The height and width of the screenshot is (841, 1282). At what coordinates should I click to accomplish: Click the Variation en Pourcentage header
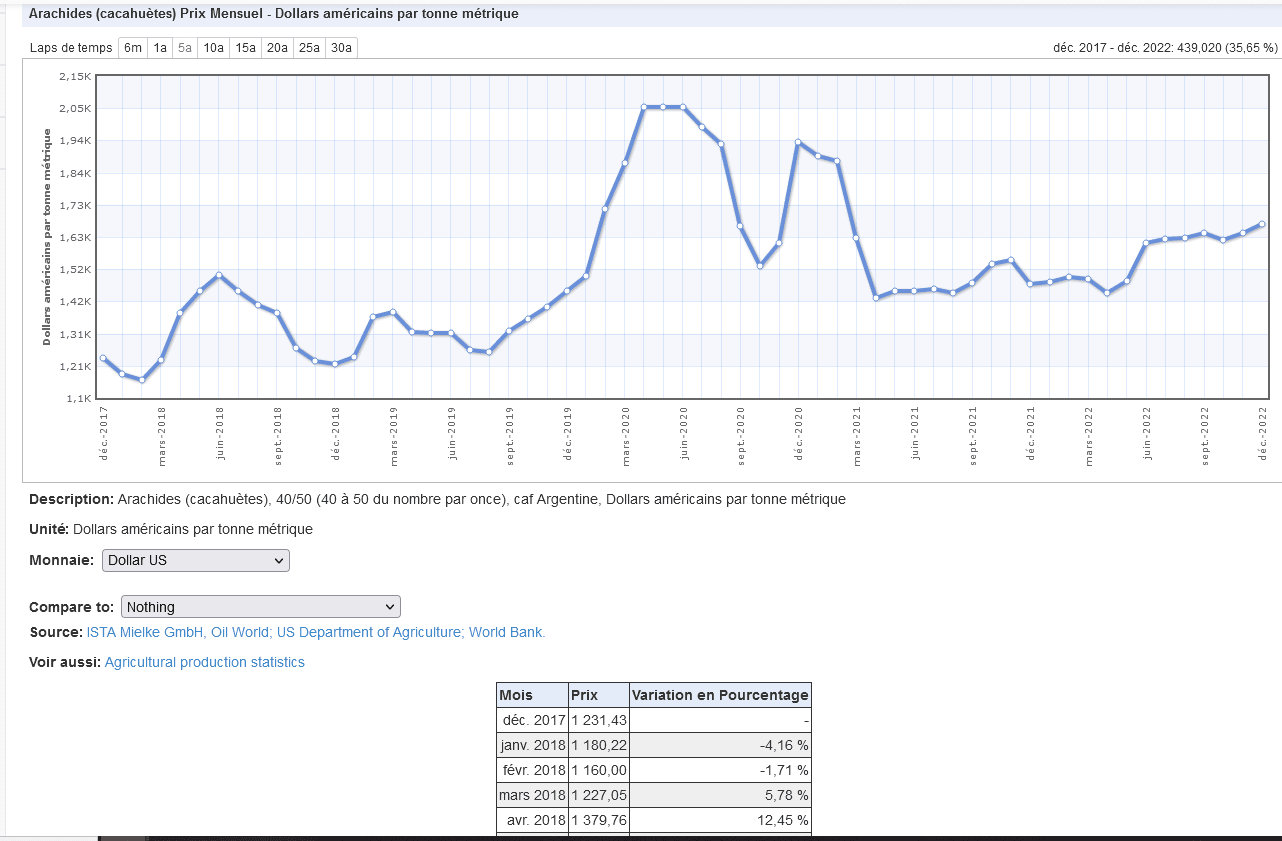coord(720,695)
